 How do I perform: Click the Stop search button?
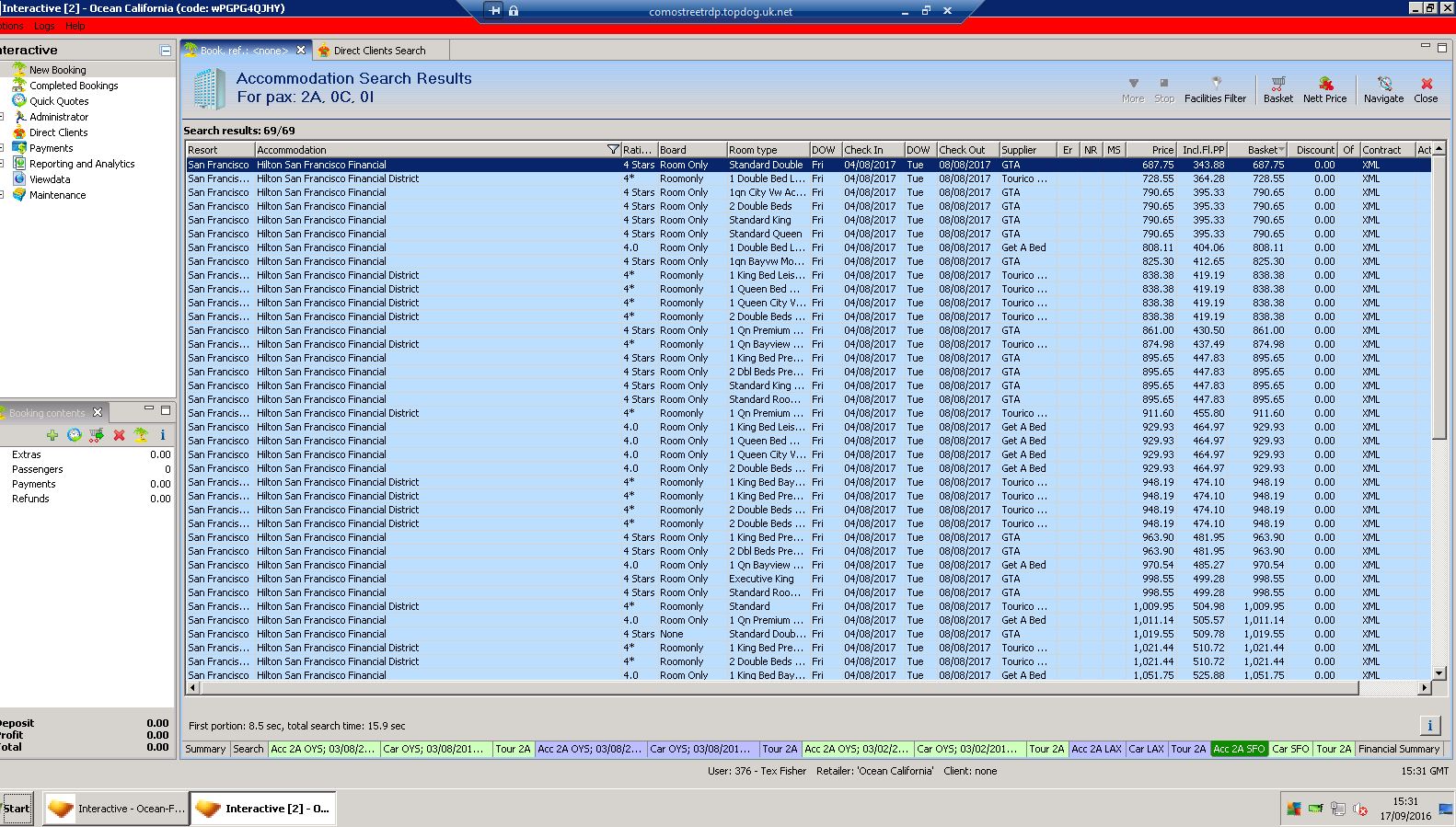[1164, 89]
